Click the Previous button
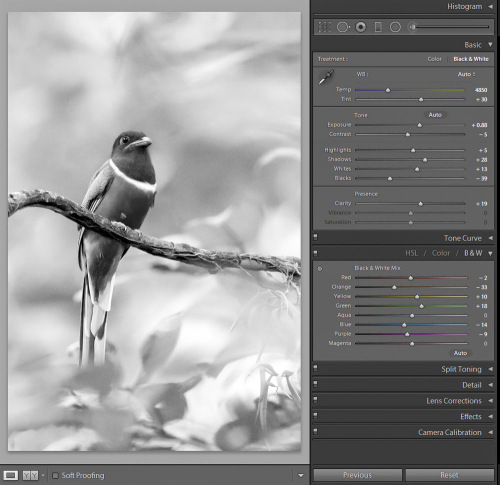 click(x=358, y=475)
